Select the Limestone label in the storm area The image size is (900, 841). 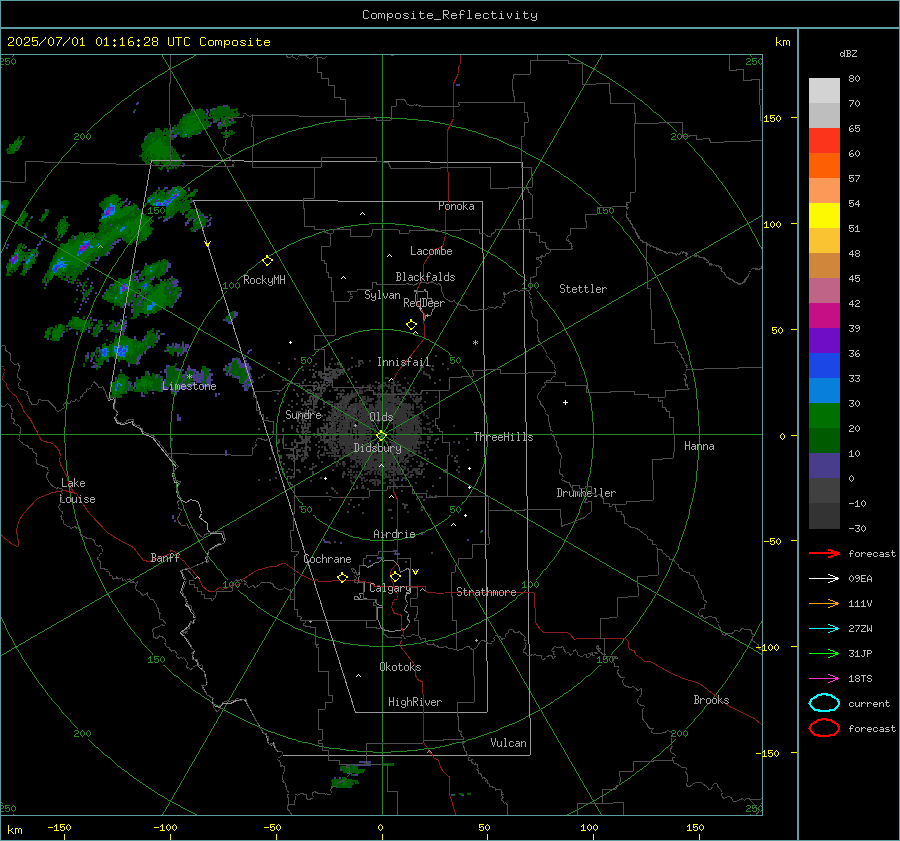(189, 386)
